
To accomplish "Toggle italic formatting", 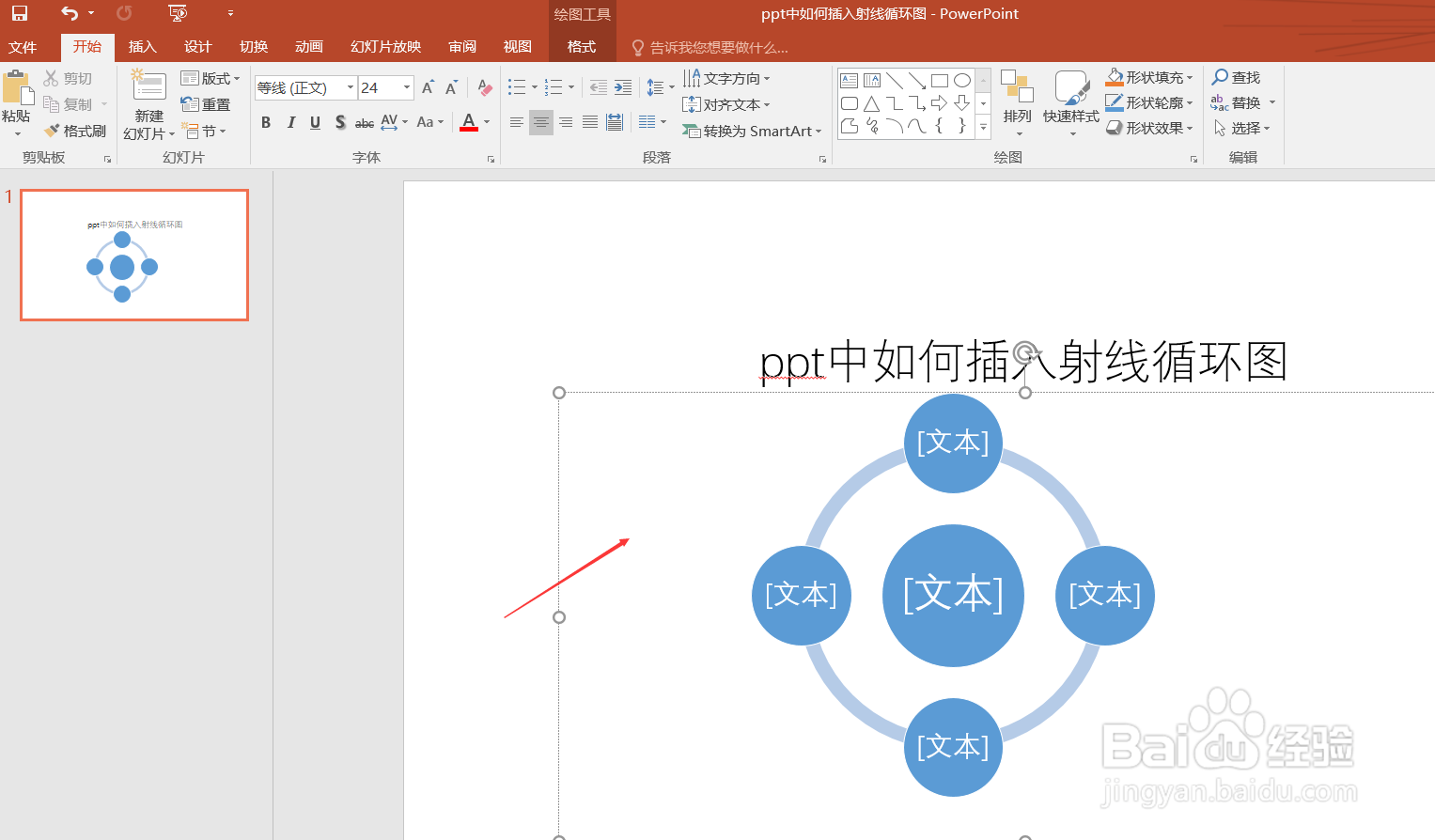I will [x=290, y=122].
